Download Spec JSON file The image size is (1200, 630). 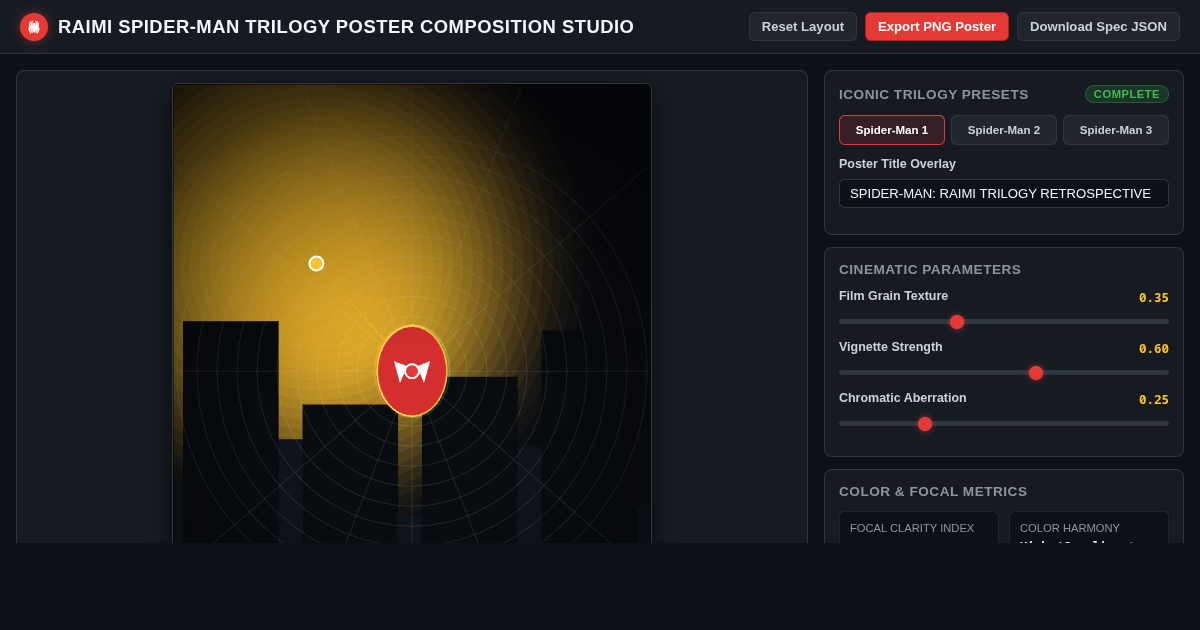tap(1098, 27)
